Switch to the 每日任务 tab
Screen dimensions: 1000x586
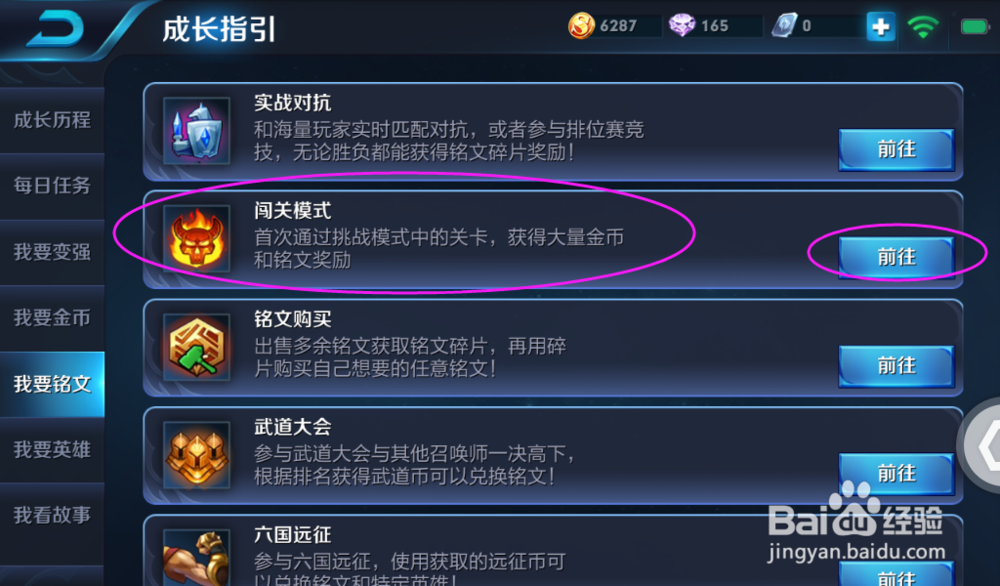pyautogui.click(x=52, y=186)
